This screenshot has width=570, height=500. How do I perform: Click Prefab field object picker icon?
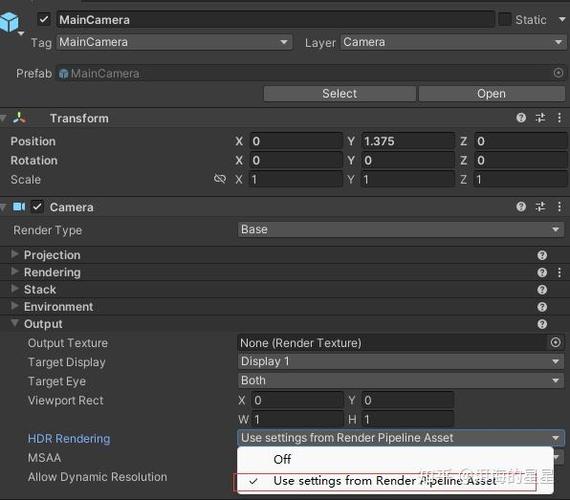pyautogui.click(x=558, y=73)
